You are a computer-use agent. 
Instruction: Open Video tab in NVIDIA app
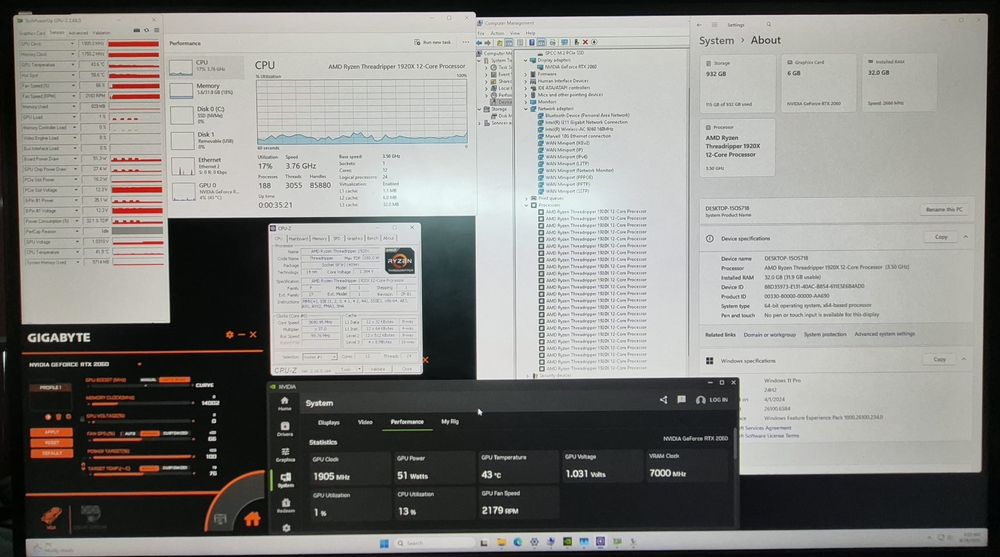(x=365, y=422)
